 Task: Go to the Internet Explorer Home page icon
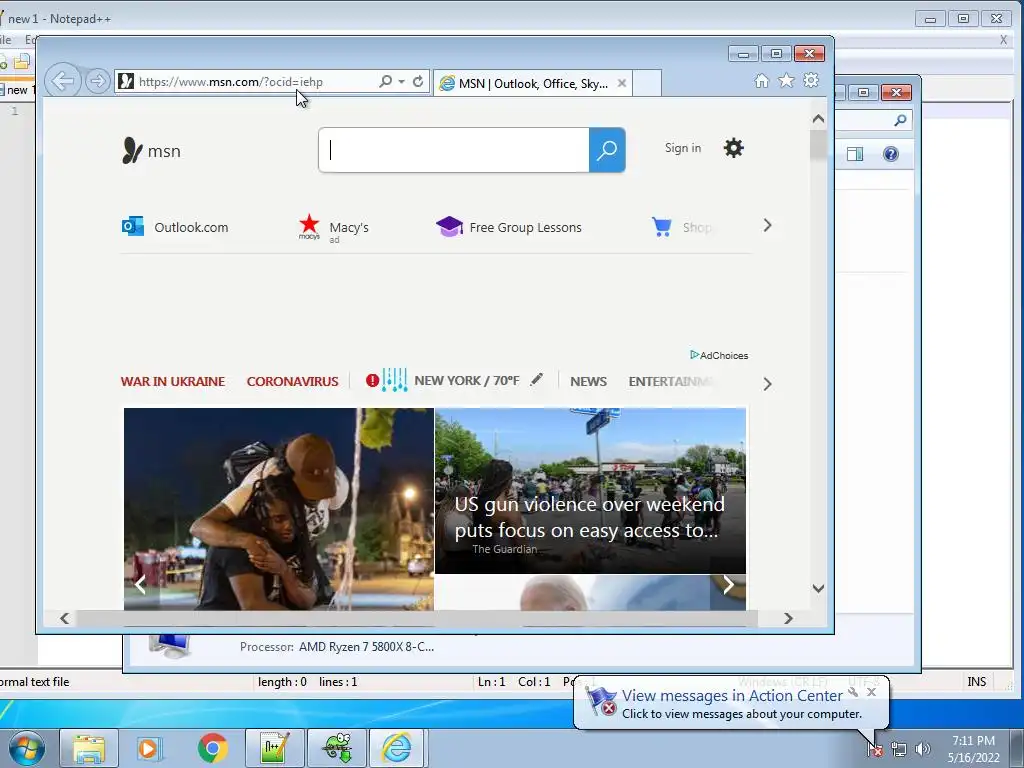761,80
